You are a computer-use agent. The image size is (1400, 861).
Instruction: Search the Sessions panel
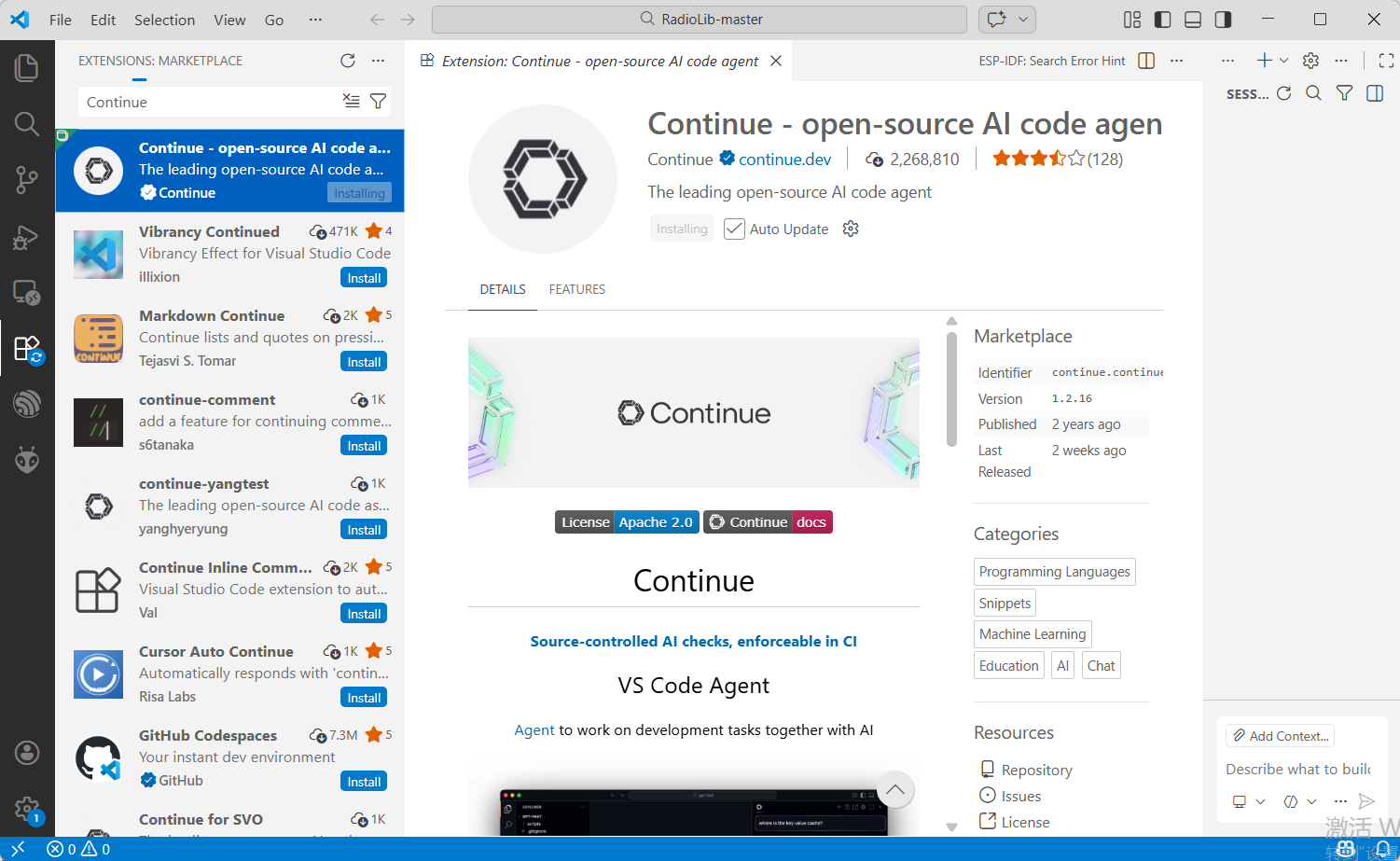click(1313, 93)
